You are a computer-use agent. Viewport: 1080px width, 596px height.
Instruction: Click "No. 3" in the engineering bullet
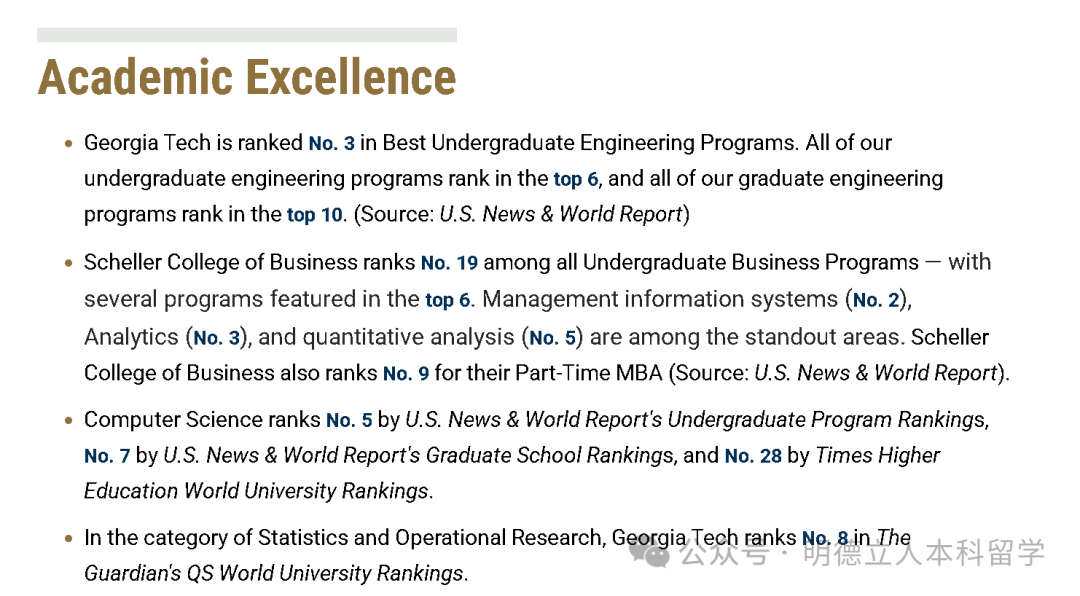tap(331, 143)
